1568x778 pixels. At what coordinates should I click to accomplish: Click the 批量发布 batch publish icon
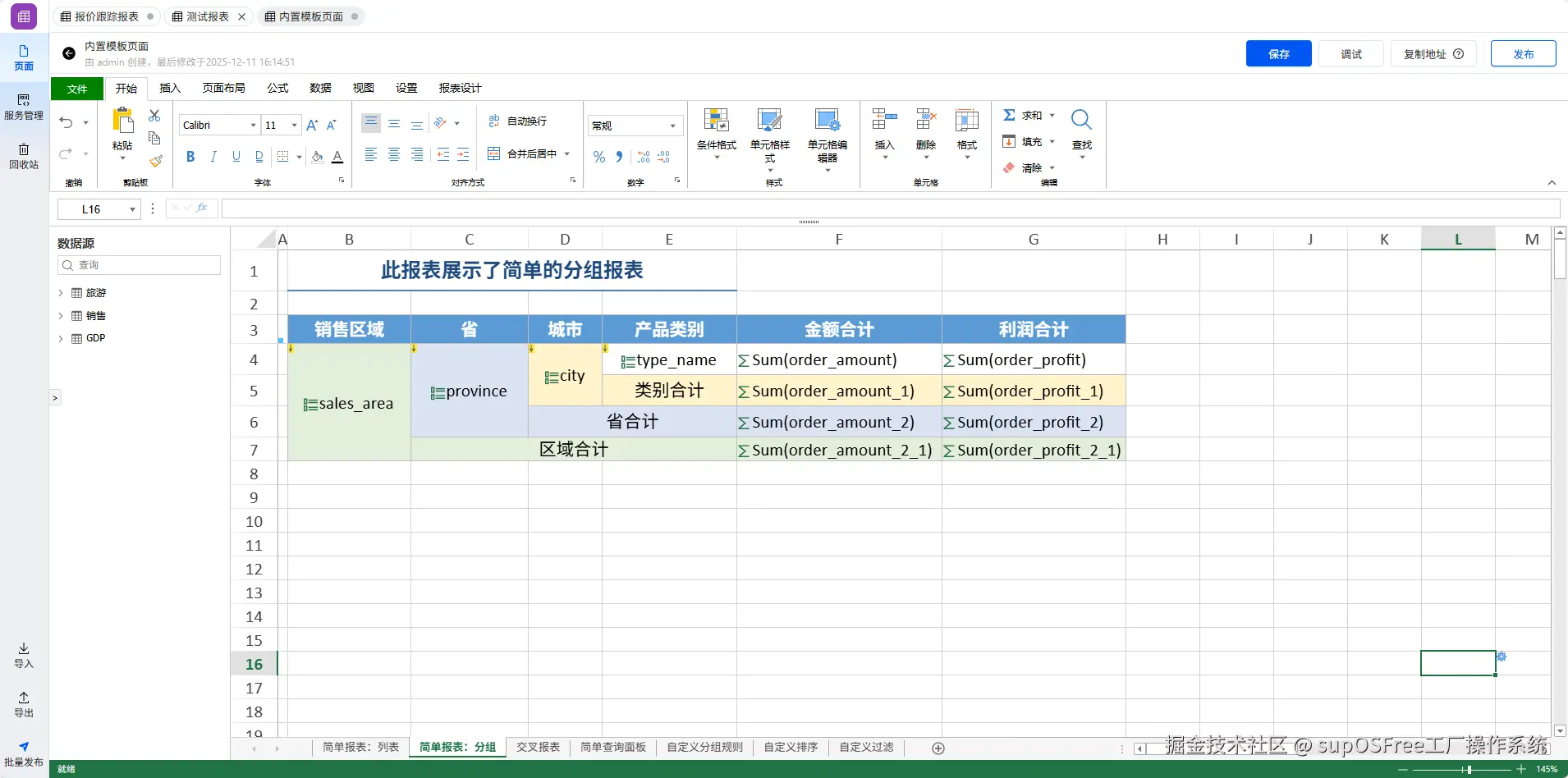pos(24,747)
